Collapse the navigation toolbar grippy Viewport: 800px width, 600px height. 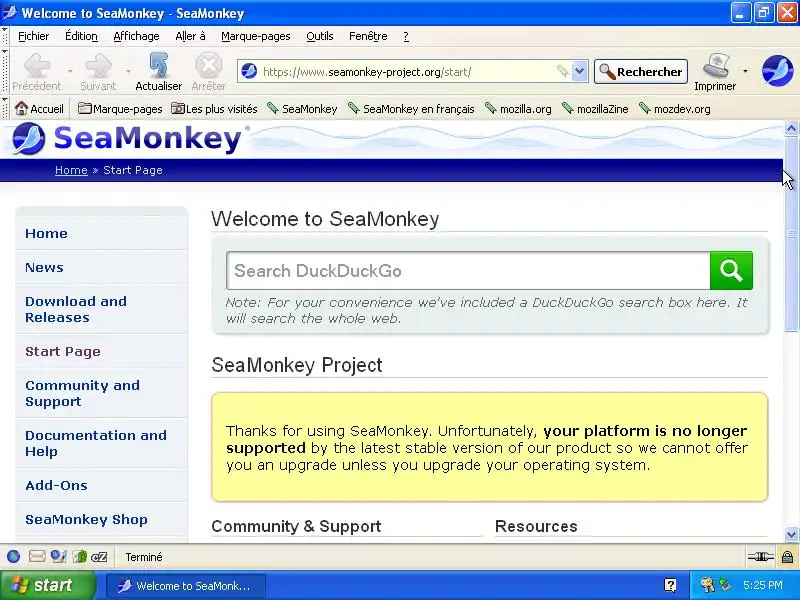pos(5,71)
